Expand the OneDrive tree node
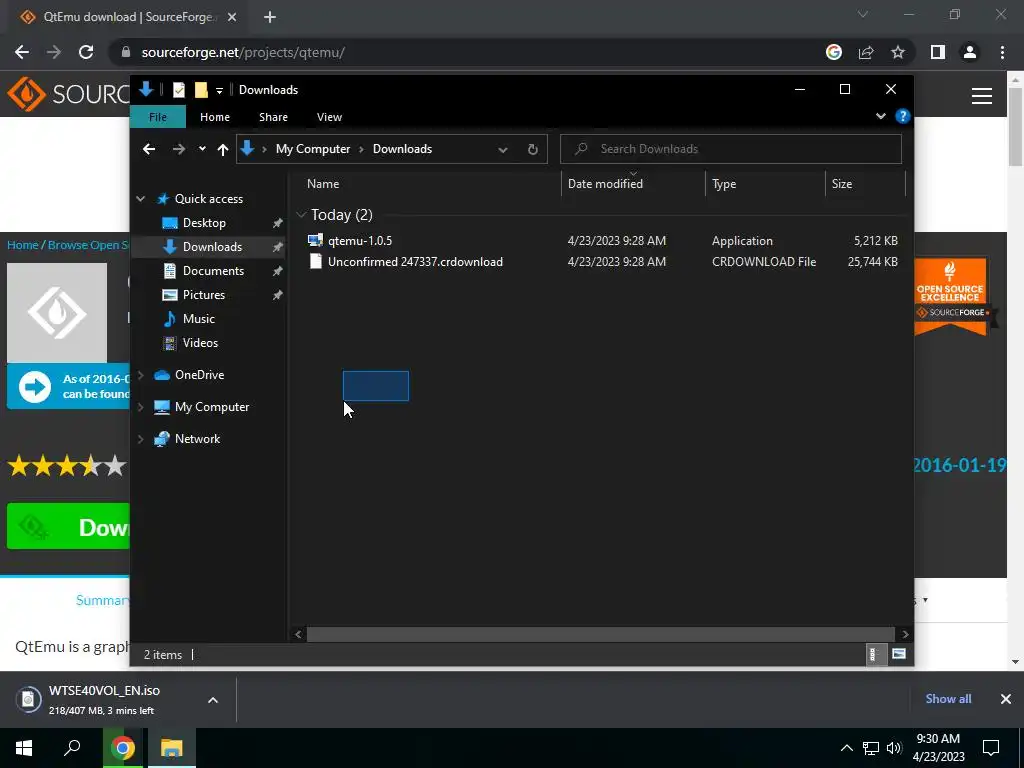The width and height of the screenshot is (1024, 768). [x=140, y=375]
